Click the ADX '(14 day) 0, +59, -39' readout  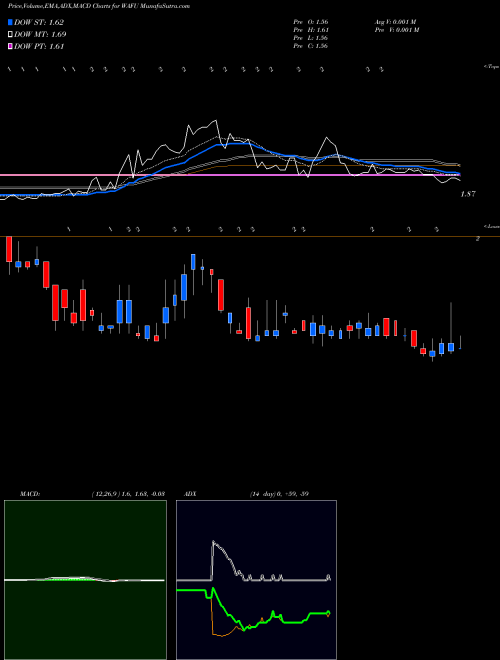point(279,493)
